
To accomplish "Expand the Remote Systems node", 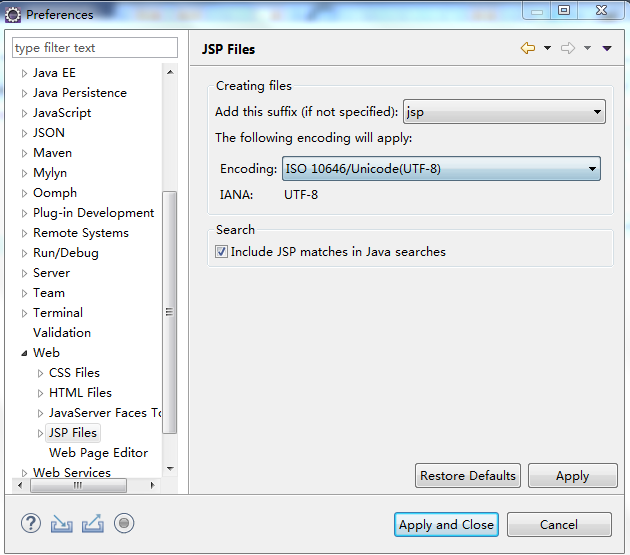I will pyautogui.click(x=24, y=233).
